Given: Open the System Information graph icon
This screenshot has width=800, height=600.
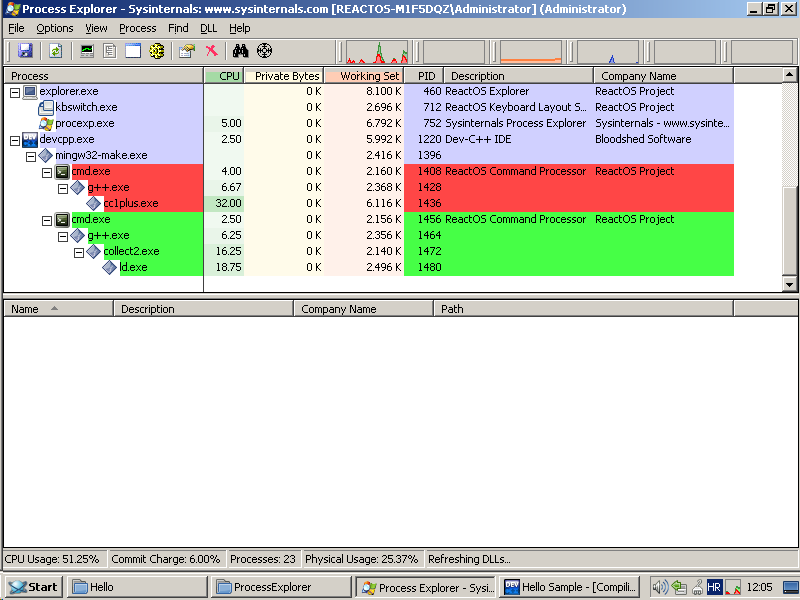Looking at the screenshot, I should (x=87, y=51).
